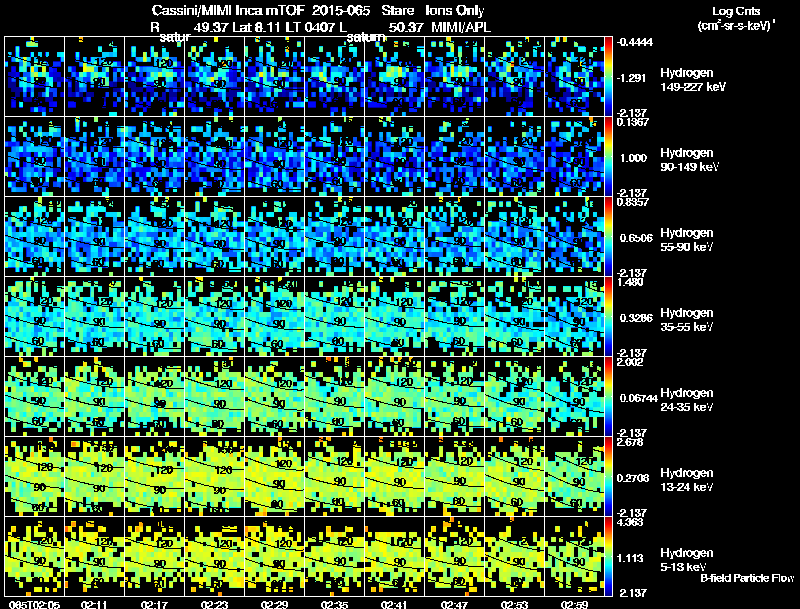800x609 pixels.
Task: Open the 149-227 keV panel in 02:05 column
Action: coord(34,76)
